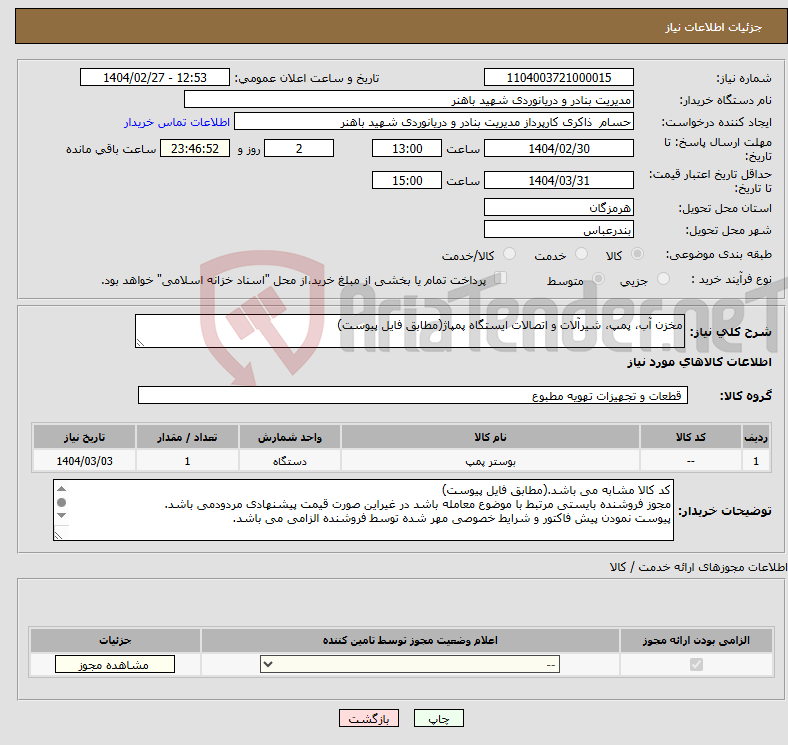Image resolution: width=788 pixels, height=745 pixels.
Task: Click resize handle of general description box
Action: (x=140, y=342)
